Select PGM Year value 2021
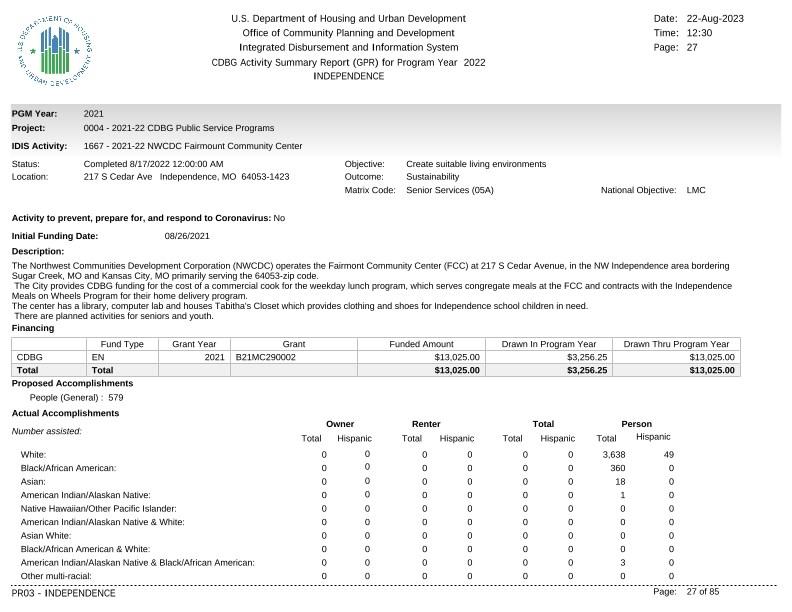Image resolution: width=792 pixels, height=612 pixels. [x=93, y=114]
